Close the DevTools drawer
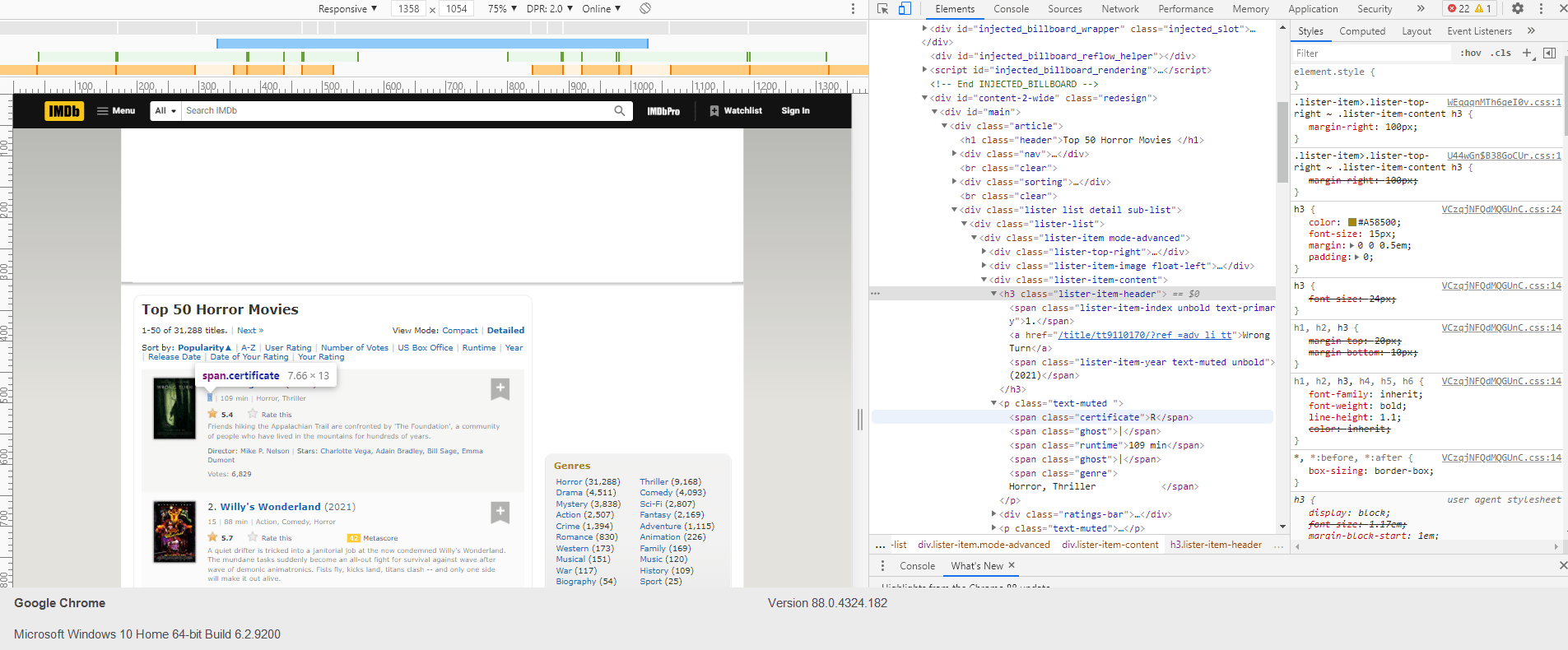 (x=1562, y=565)
